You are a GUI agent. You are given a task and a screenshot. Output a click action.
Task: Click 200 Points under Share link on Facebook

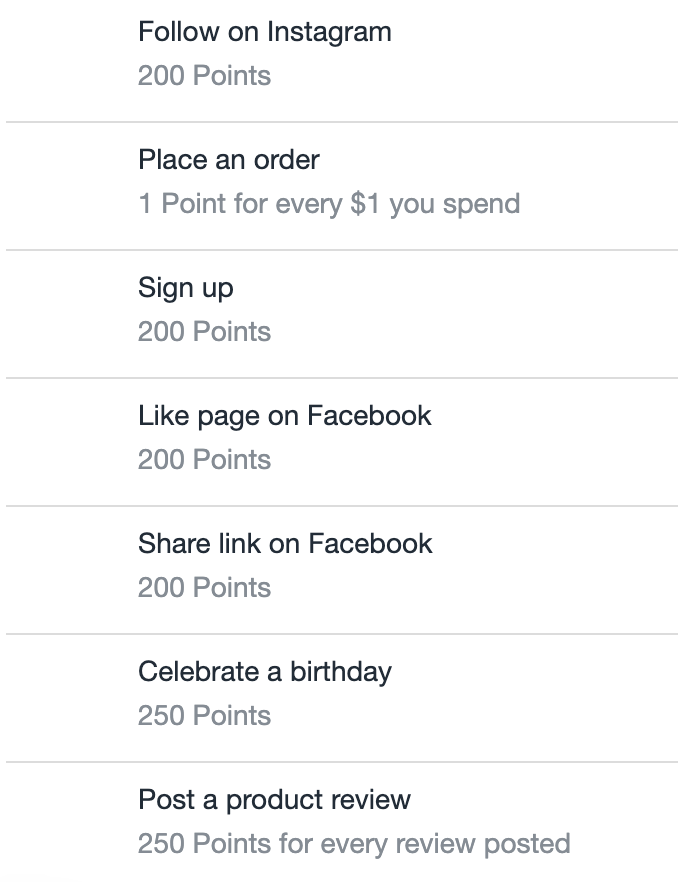[x=205, y=588]
